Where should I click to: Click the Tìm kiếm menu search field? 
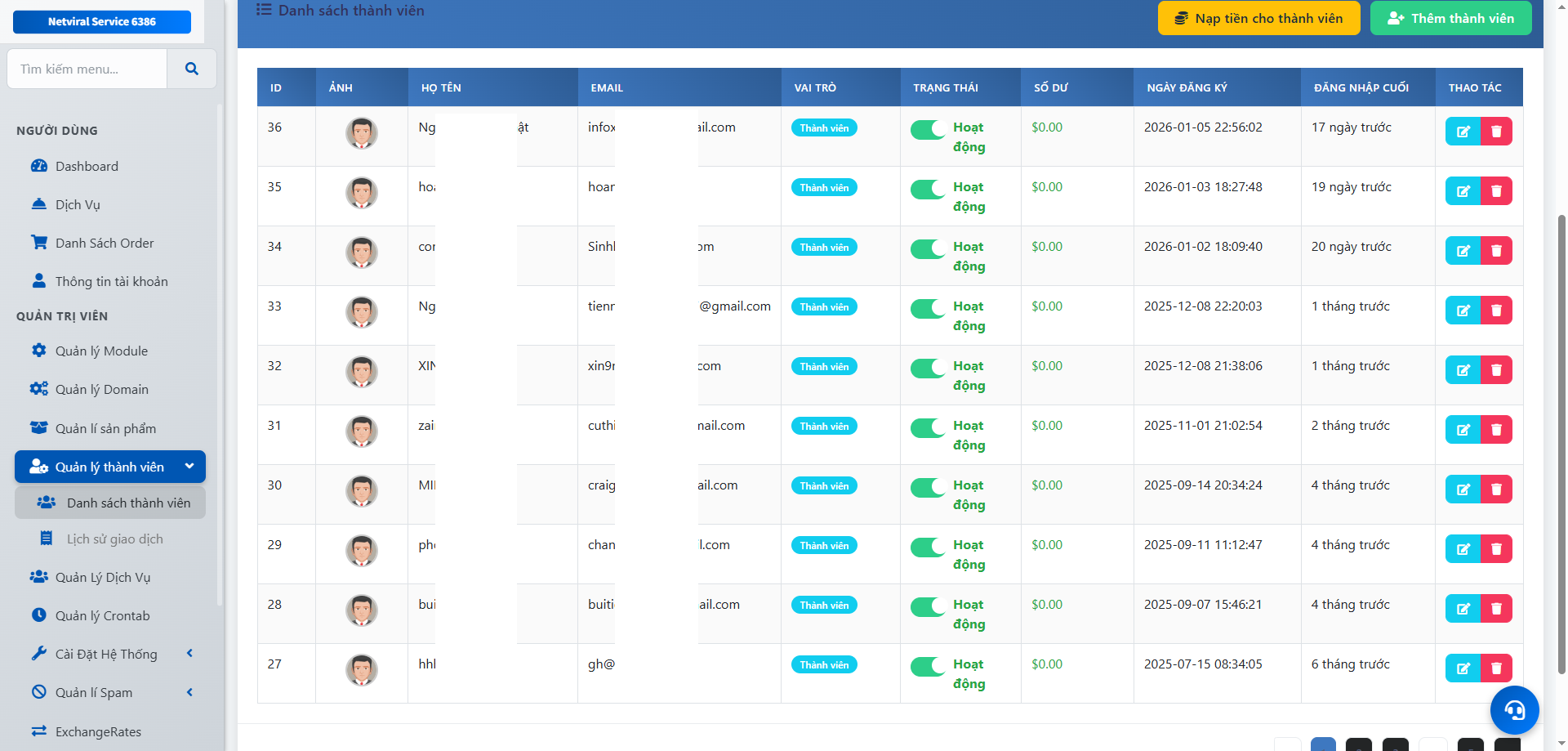[87, 69]
